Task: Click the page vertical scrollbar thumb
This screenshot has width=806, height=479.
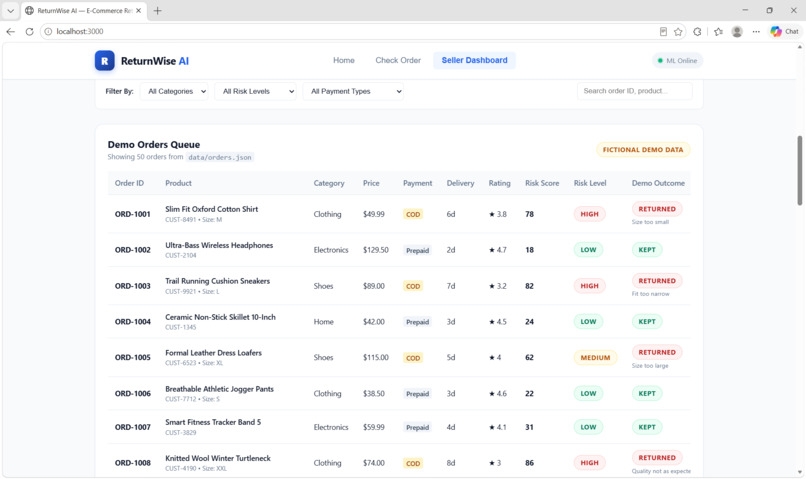Action: [799, 170]
